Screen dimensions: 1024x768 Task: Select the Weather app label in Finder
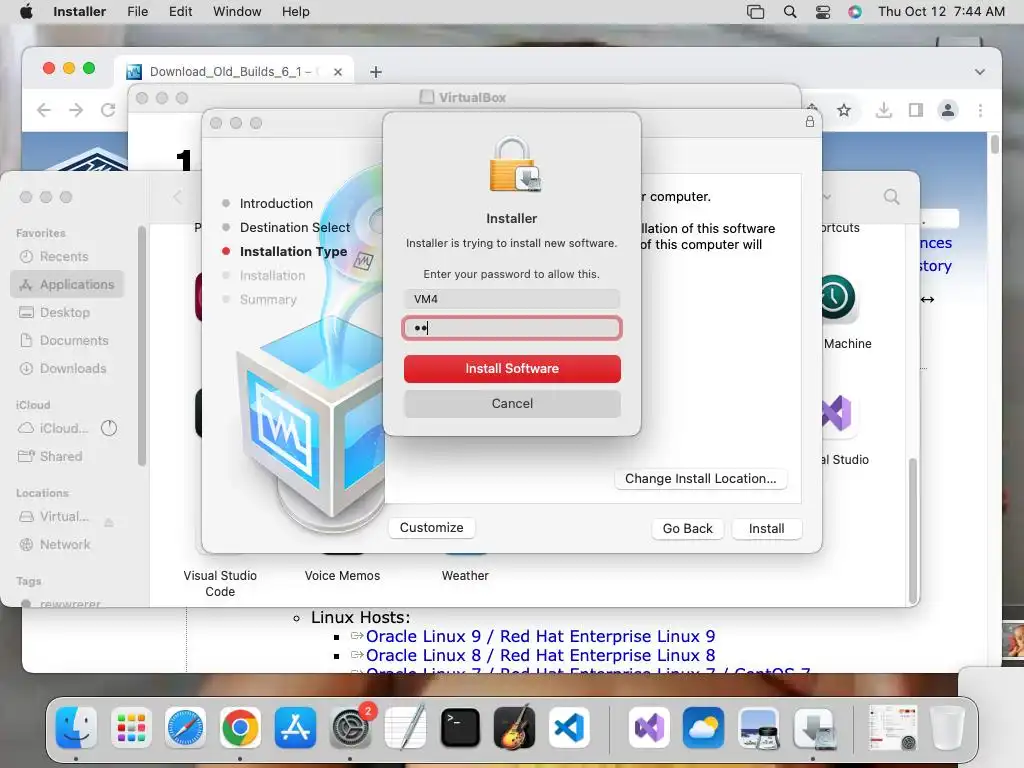(x=465, y=576)
